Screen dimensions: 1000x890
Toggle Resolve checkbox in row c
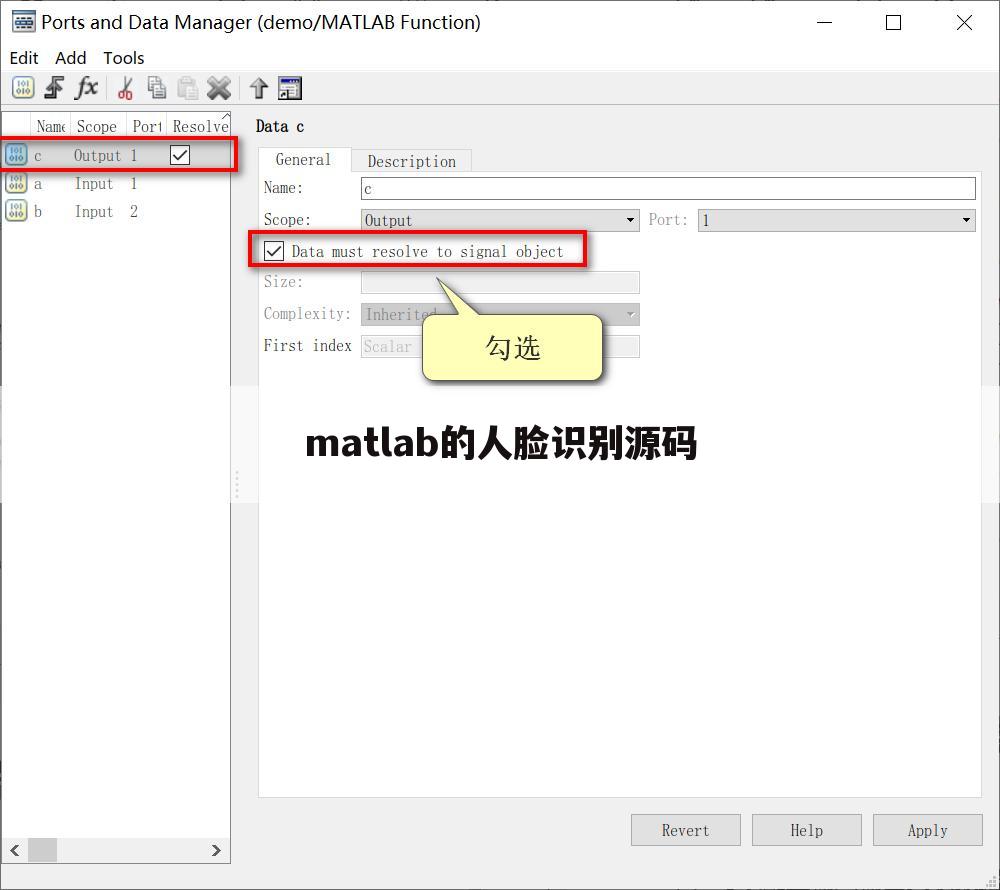[x=180, y=155]
